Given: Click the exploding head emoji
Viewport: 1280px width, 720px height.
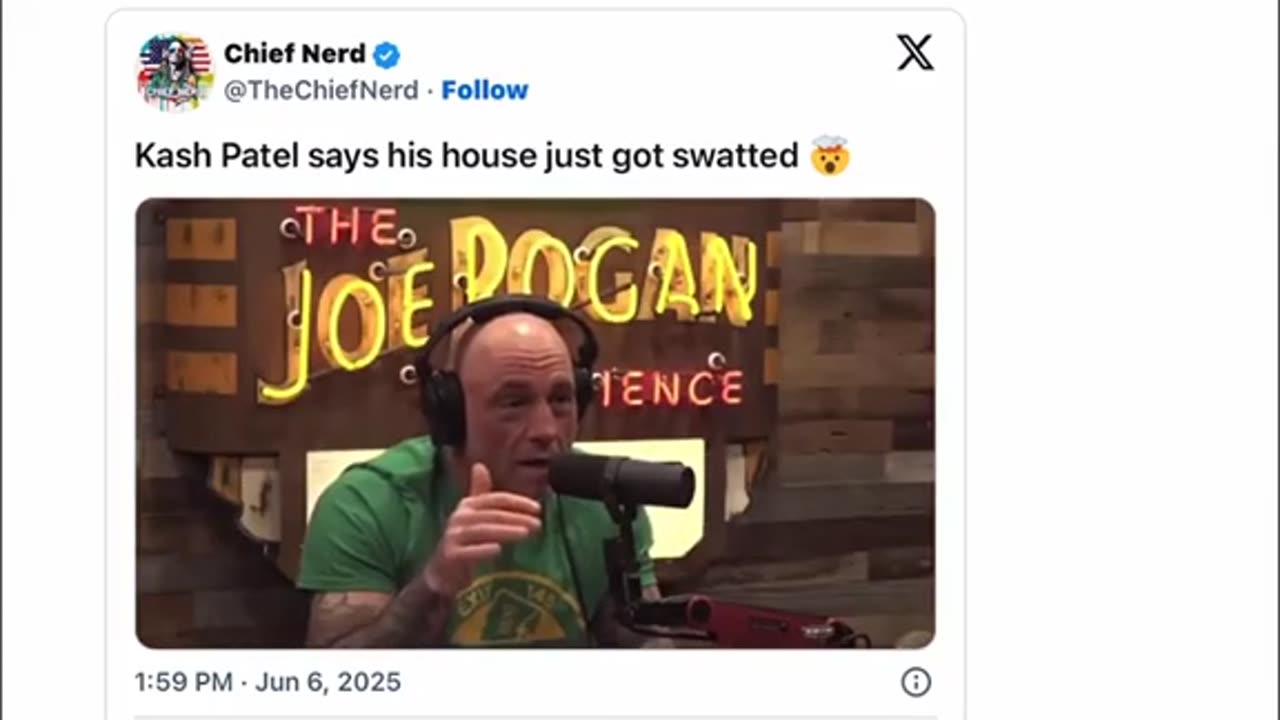Looking at the screenshot, I should click(x=829, y=156).
